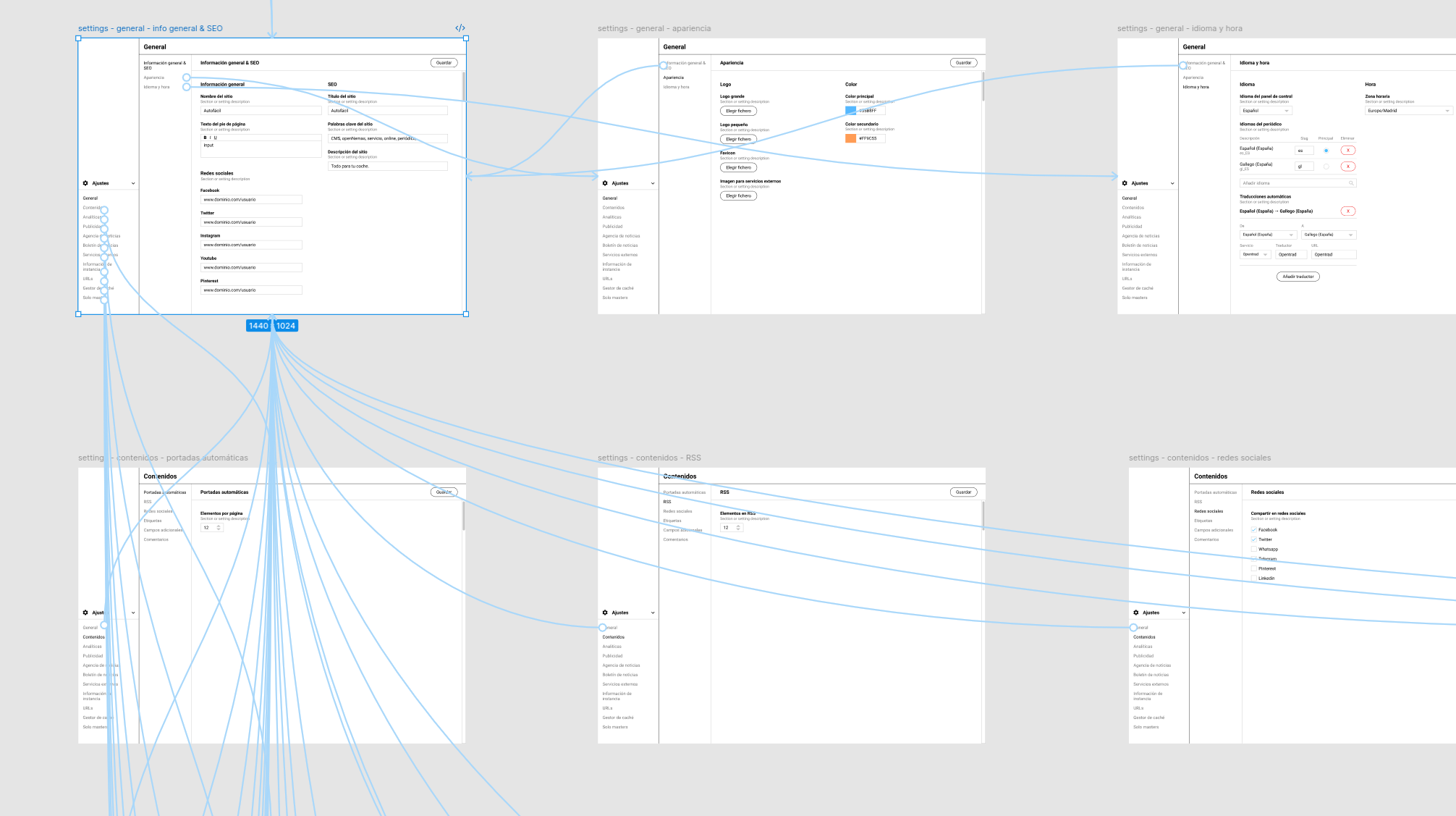Remove Gallego (España) language with red X
Viewport: 1456px width, 816px height.
point(1348,167)
